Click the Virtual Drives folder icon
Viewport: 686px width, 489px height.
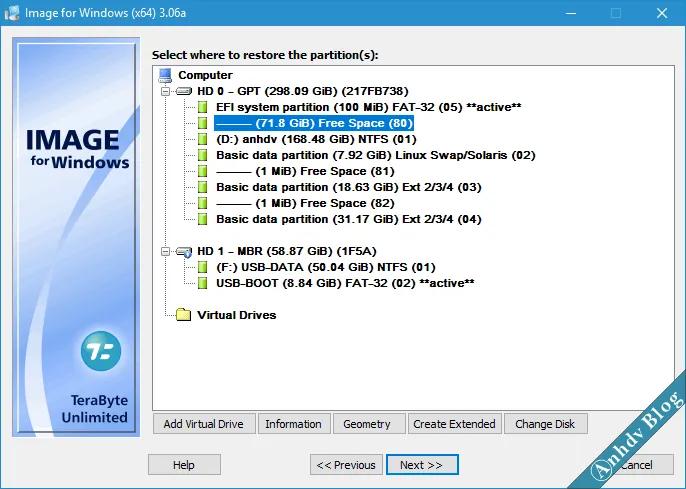tap(183, 315)
